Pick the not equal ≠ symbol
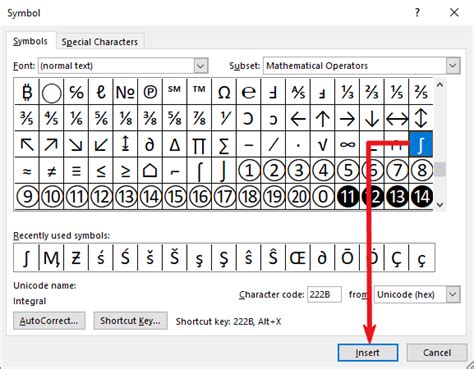Image resolution: width=474 pixels, height=369 pixels. (x=51, y=171)
